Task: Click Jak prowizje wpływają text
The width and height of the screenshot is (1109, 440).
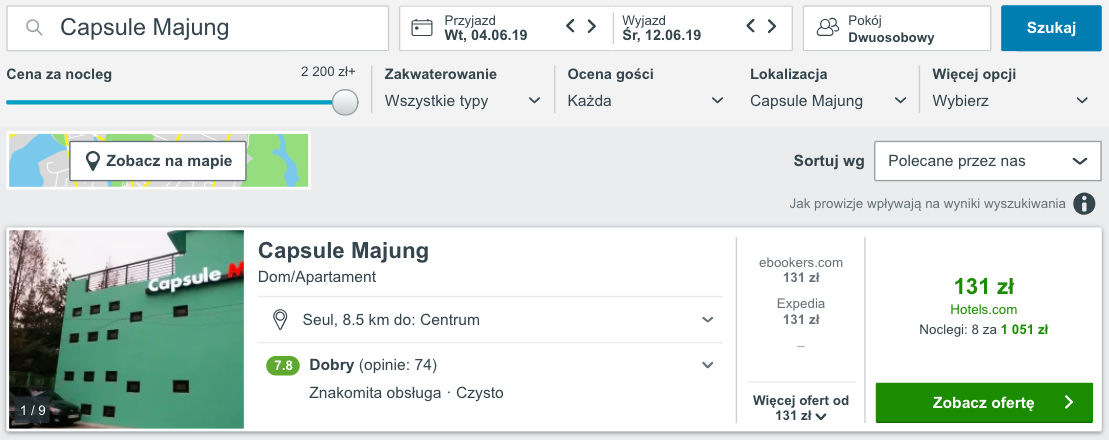Action: tap(927, 204)
